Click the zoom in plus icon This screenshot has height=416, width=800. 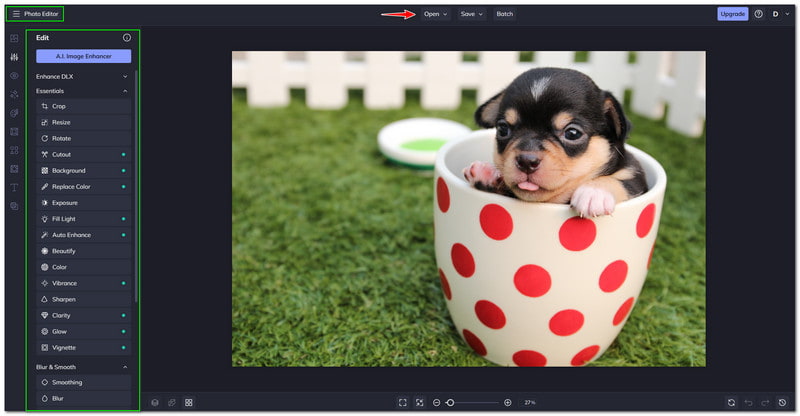tap(508, 403)
